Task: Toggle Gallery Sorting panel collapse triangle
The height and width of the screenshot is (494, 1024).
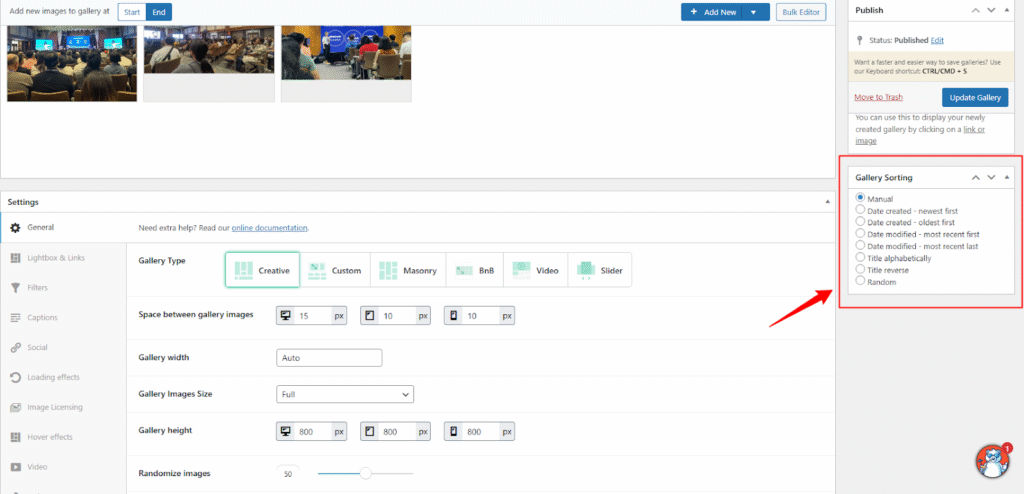Action: [1006, 177]
